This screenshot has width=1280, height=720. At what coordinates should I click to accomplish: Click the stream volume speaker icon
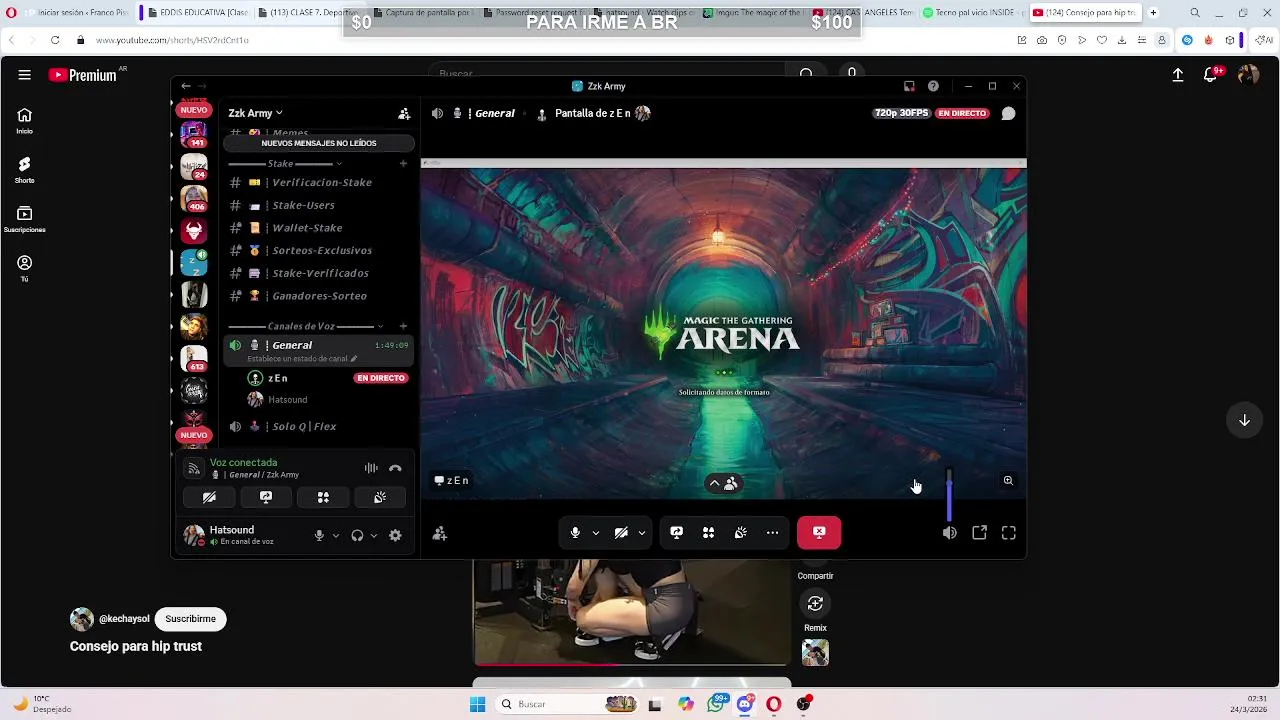[949, 533]
